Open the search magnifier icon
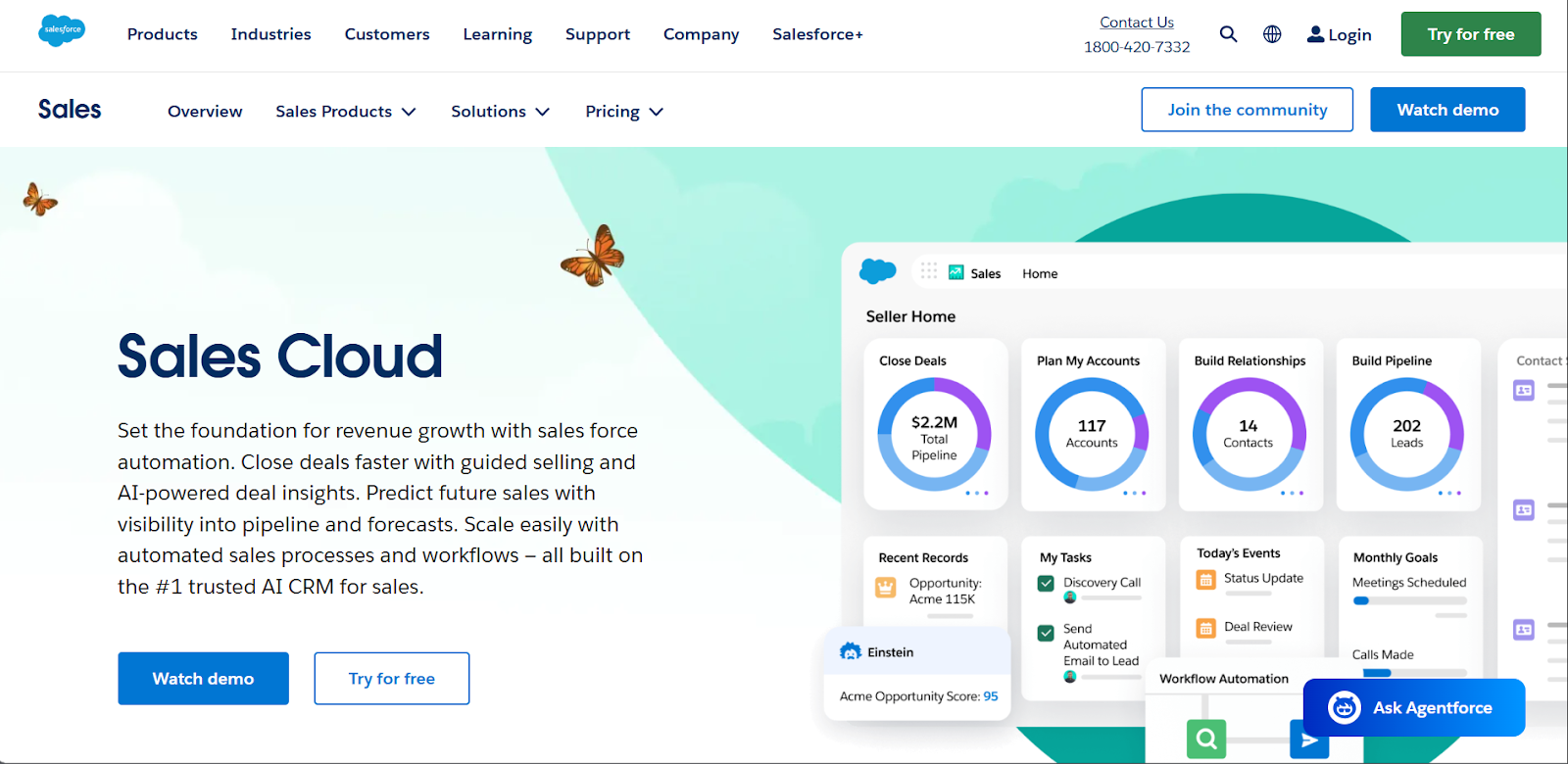 click(1228, 34)
